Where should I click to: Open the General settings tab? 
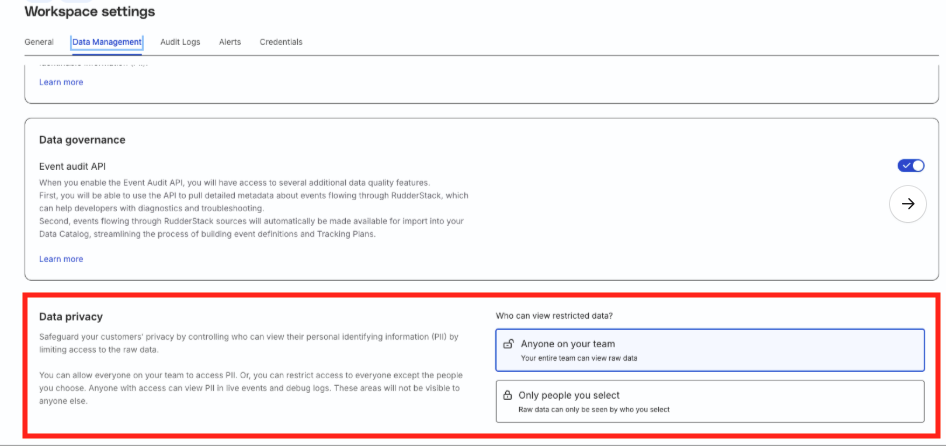(39, 42)
